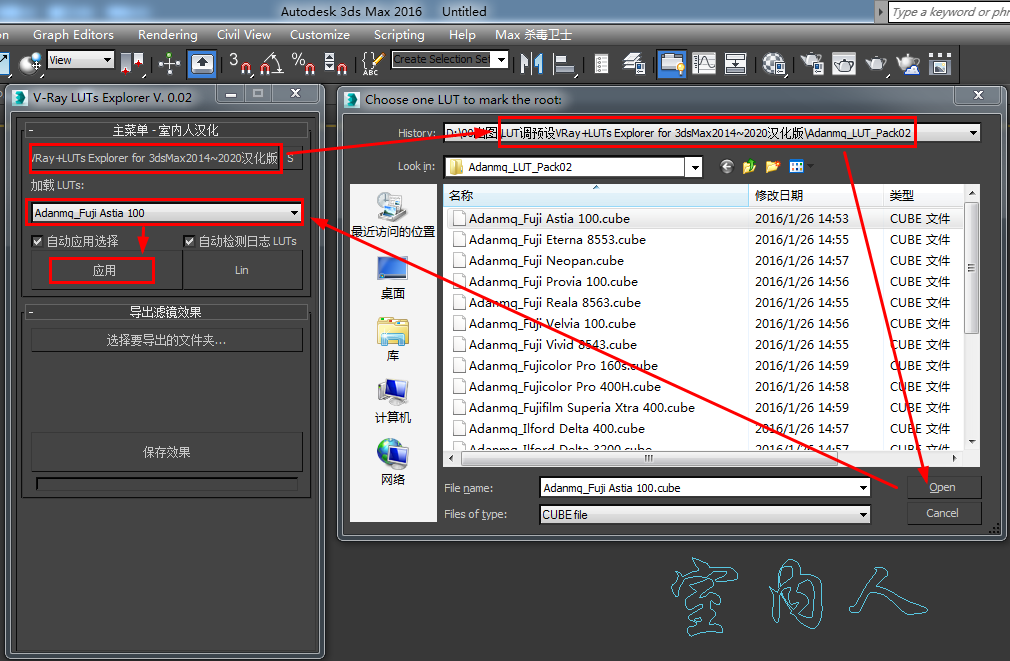Viewport: 1010px width, 661px height.
Task: Open the Customize menu
Action: [x=319, y=35]
